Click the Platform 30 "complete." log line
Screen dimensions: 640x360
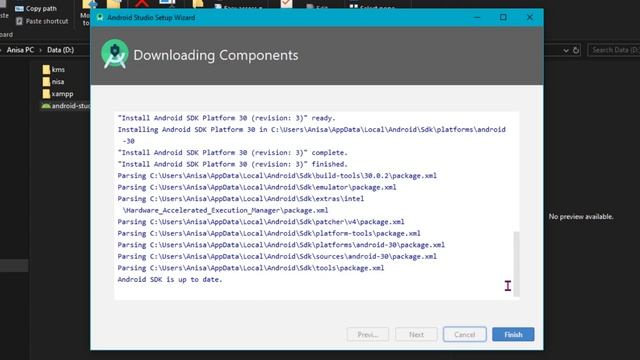click(x=233, y=153)
